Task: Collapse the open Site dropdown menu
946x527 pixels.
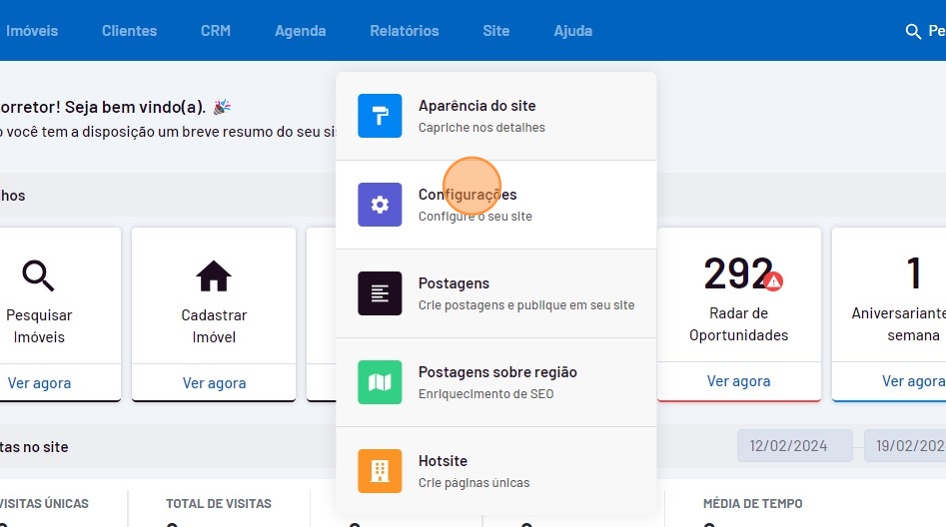Action: tap(496, 31)
